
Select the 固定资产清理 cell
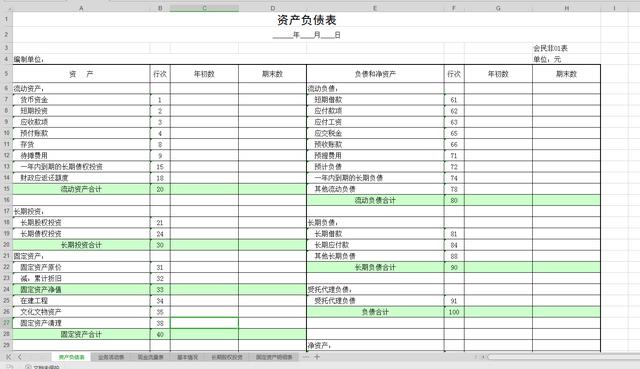(81, 323)
